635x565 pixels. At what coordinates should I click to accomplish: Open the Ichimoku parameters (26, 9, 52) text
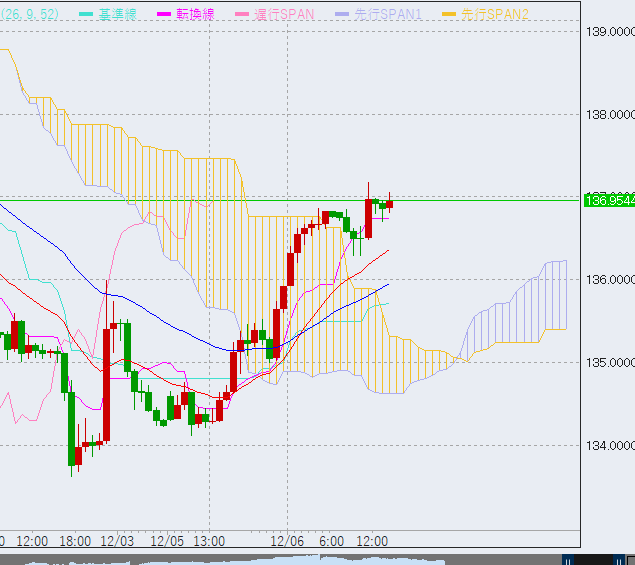click(30, 15)
